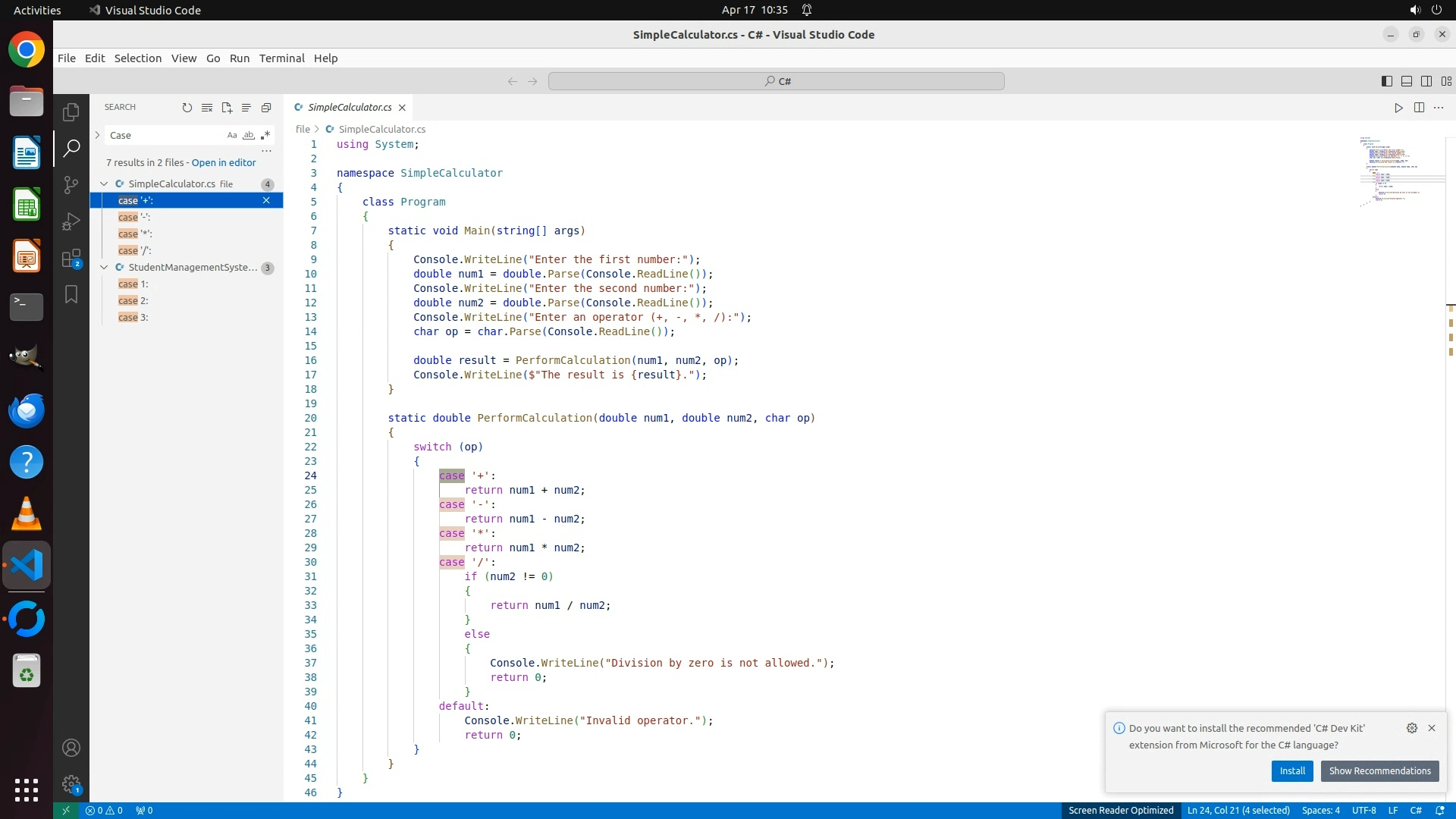The image size is (1456, 819).
Task: Open the Explorer view in activity bar
Action: coord(71,112)
